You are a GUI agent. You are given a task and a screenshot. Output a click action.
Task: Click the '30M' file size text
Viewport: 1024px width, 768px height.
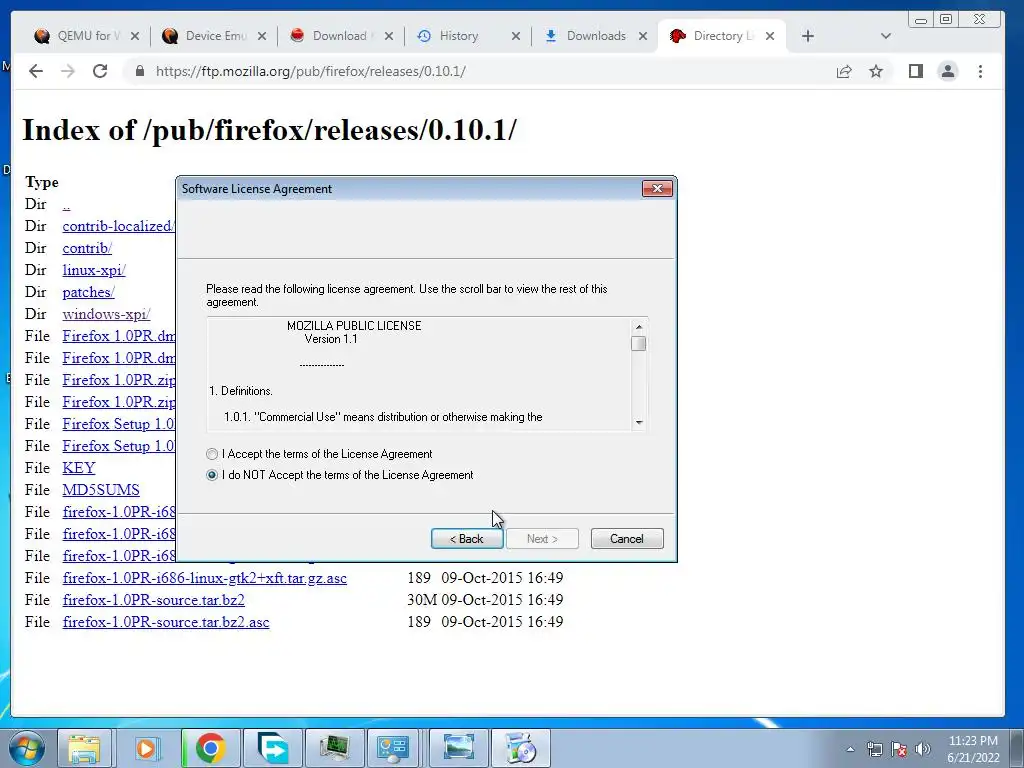[x=422, y=600]
